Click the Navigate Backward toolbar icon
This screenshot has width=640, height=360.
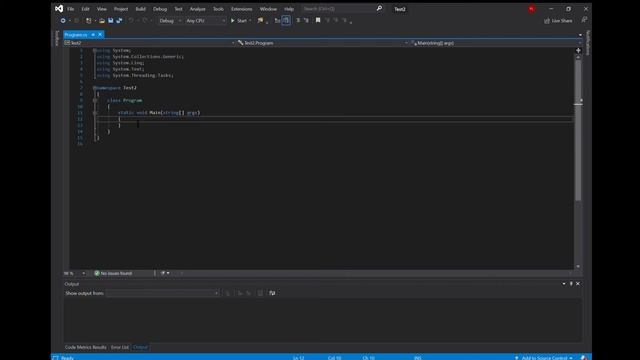63,20
